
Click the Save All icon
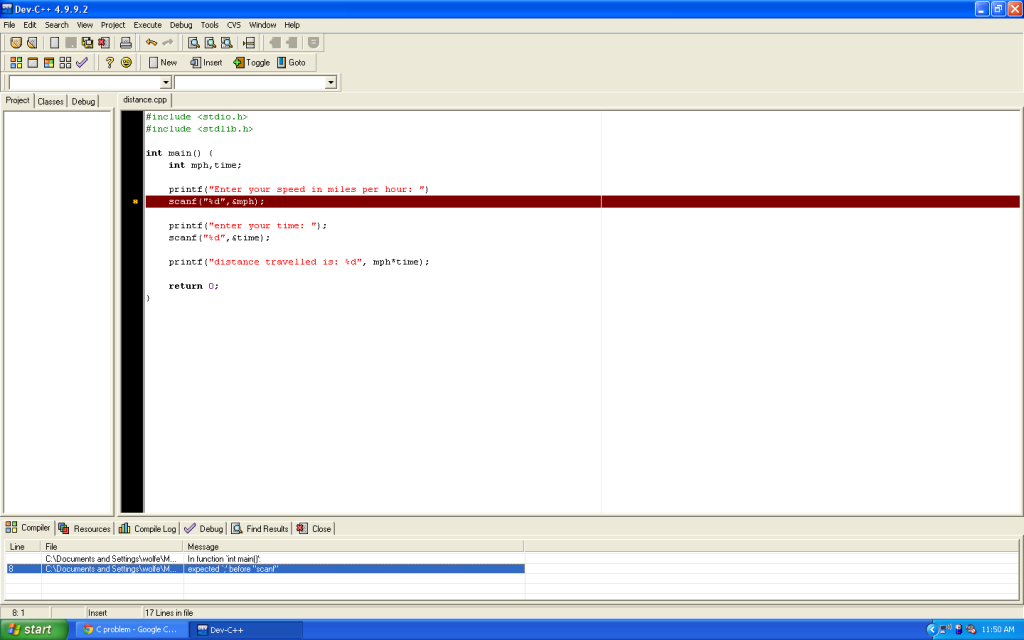pos(87,43)
